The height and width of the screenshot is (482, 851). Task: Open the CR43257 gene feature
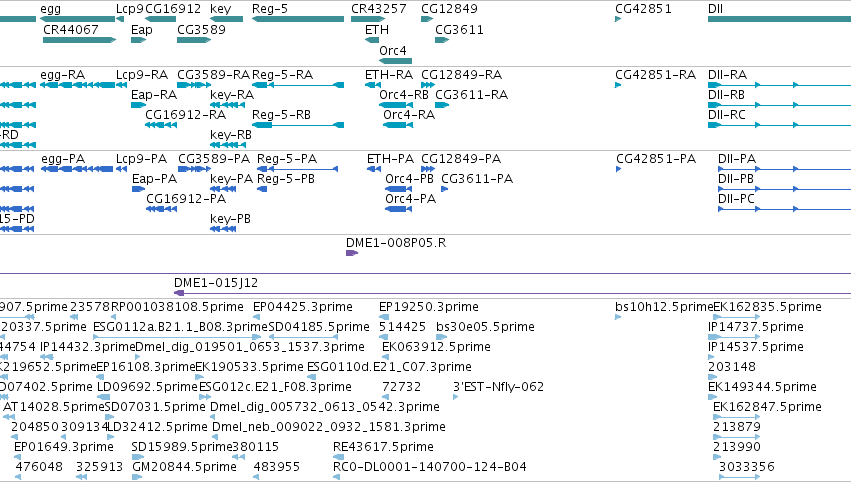pos(367,19)
